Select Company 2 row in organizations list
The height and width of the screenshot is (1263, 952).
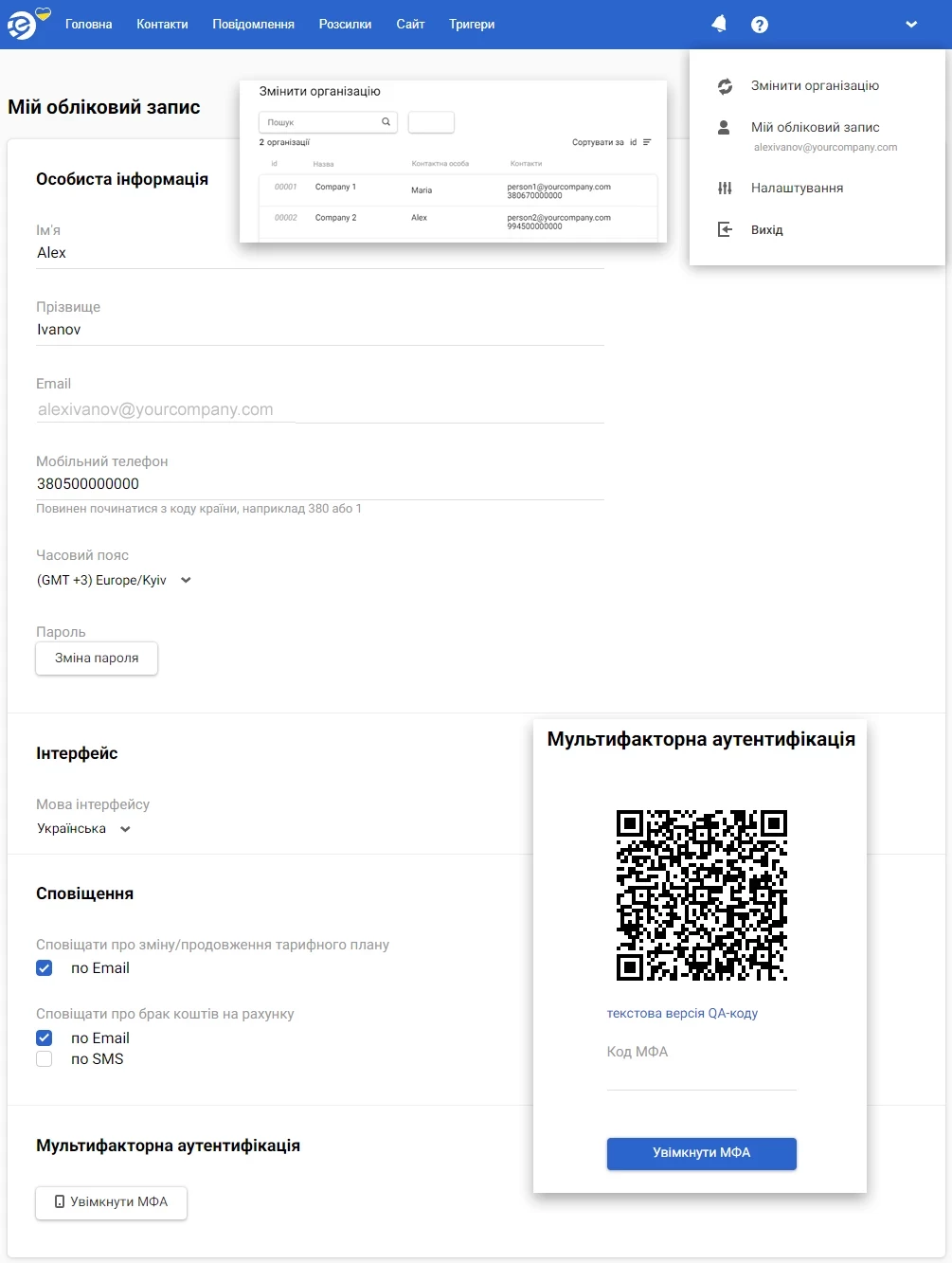point(458,221)
